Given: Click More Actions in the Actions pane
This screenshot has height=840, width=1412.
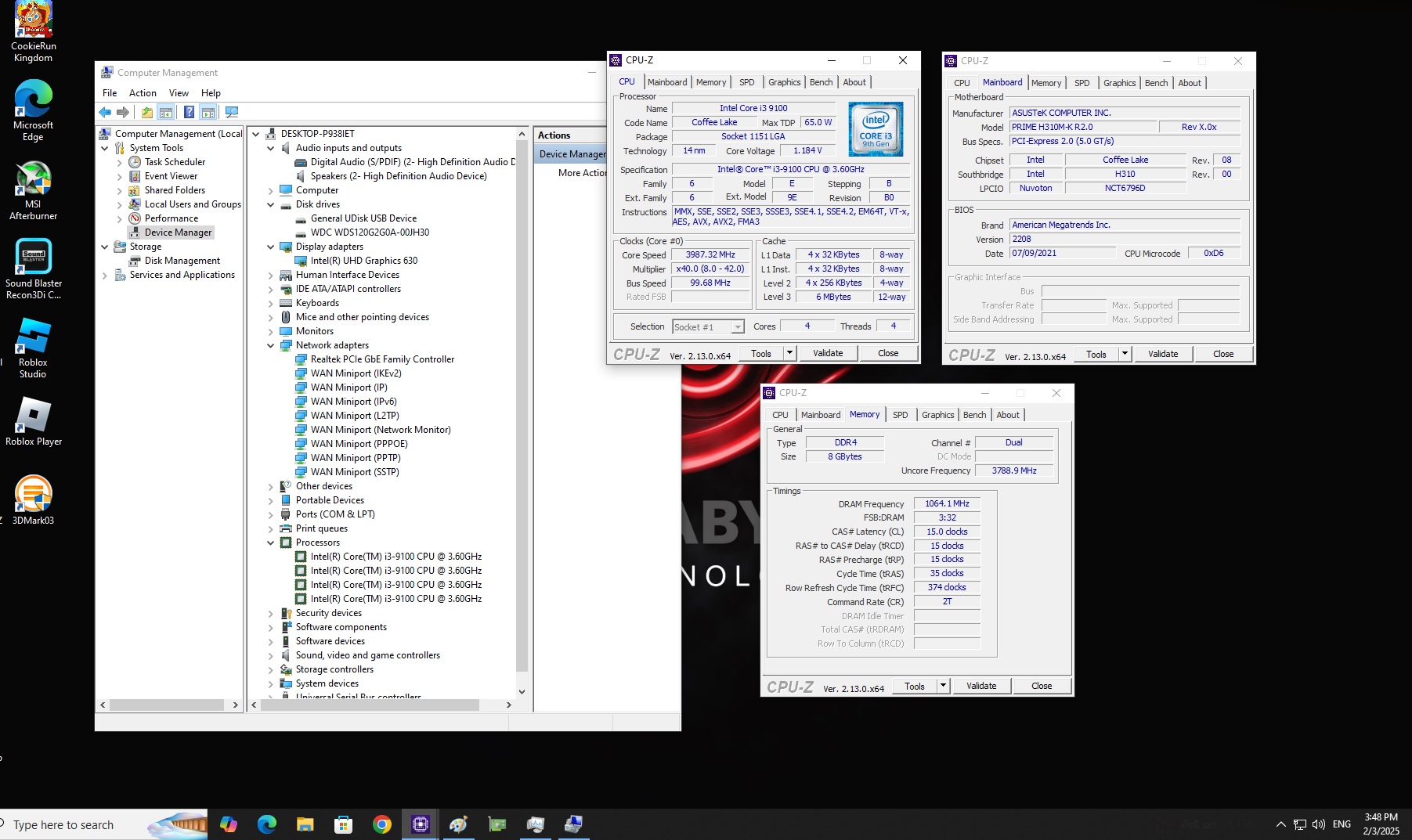Looking at the screenshot, I should [583, 173].
